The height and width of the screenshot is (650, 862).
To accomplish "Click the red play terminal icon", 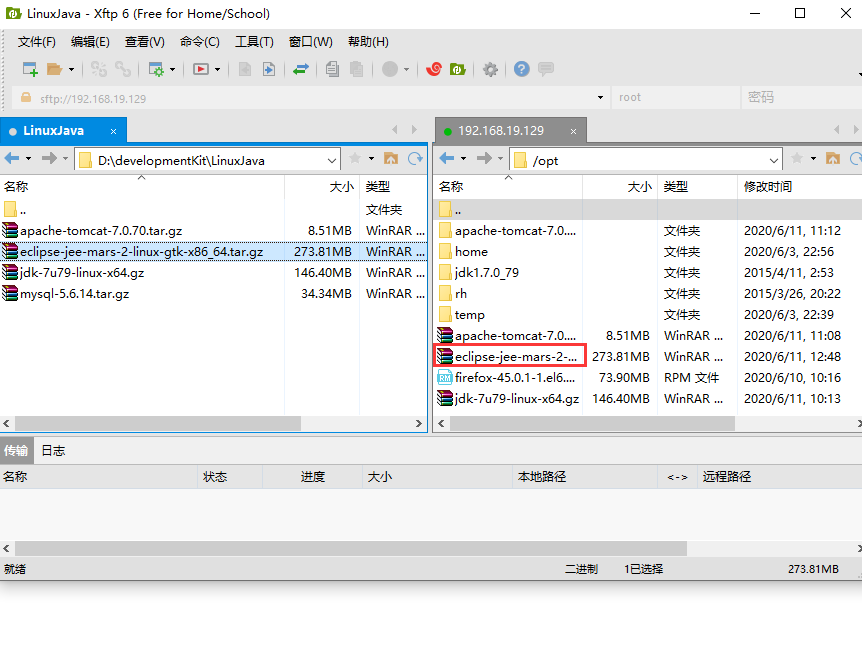I will click(201, 69).
